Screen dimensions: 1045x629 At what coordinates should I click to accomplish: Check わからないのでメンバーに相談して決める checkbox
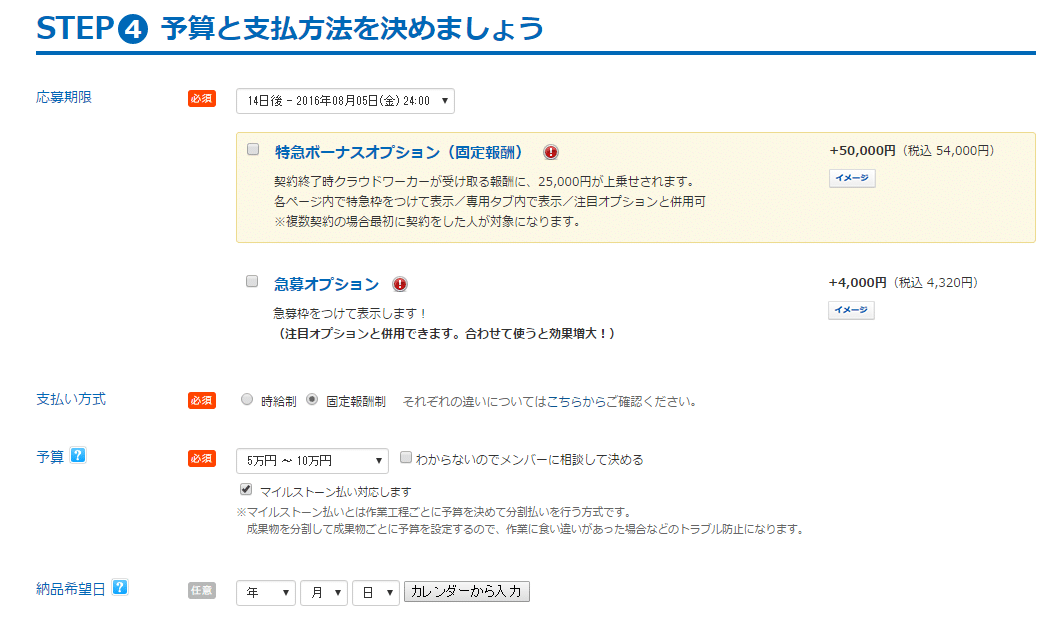pos(405,458)
